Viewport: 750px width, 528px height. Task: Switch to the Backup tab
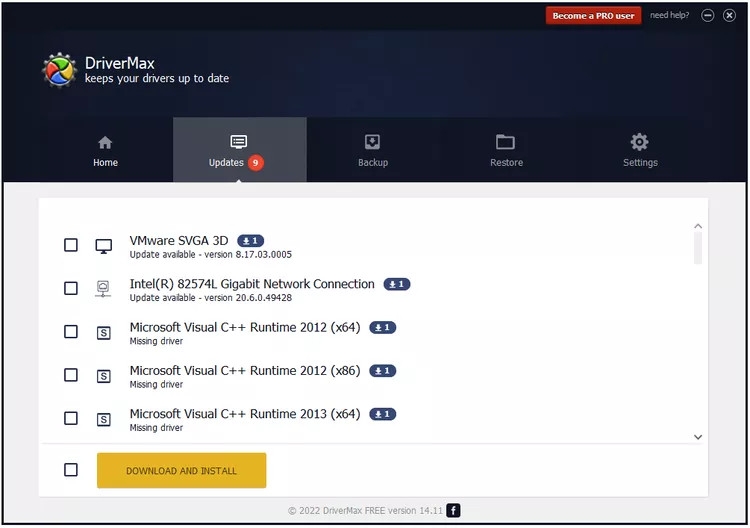click(x=372, y=150)
